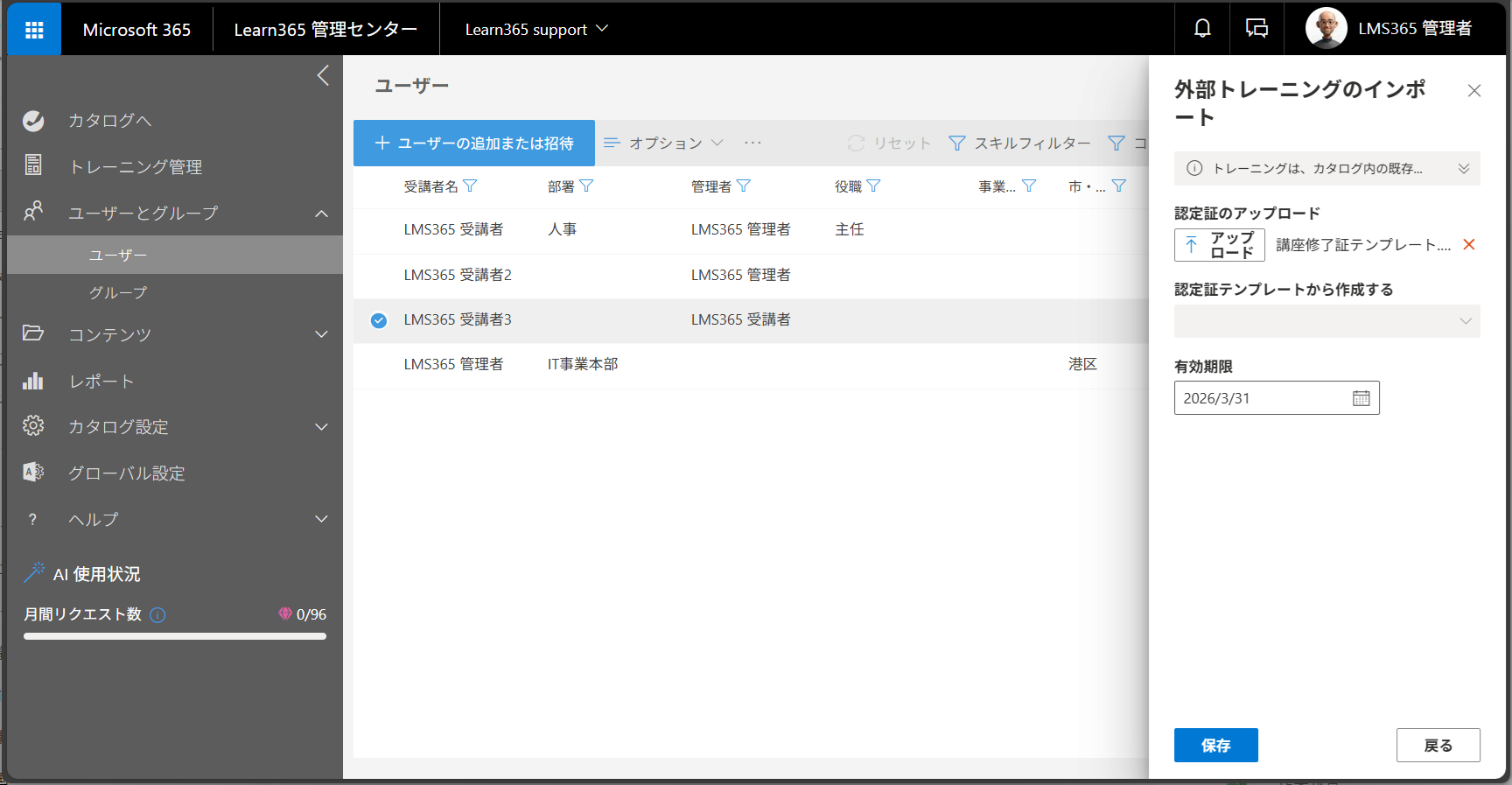Screen dimensions: 1512x785
Task: Filter the 役職 column
Action: (x=873, y=186)
